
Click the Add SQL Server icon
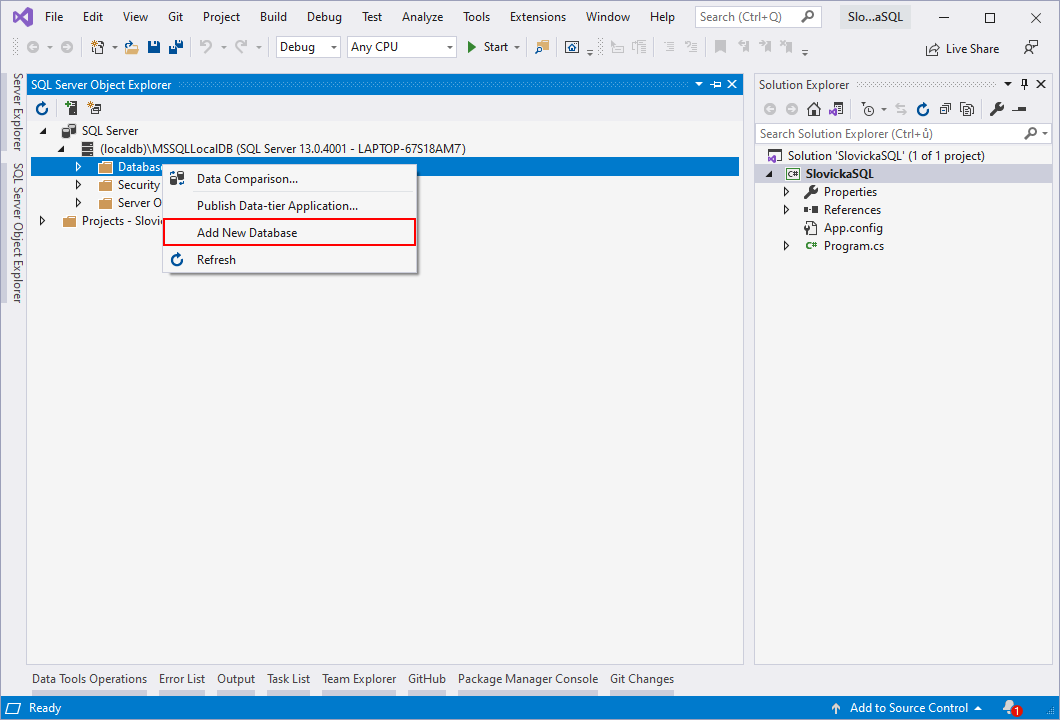coord(70,108)
